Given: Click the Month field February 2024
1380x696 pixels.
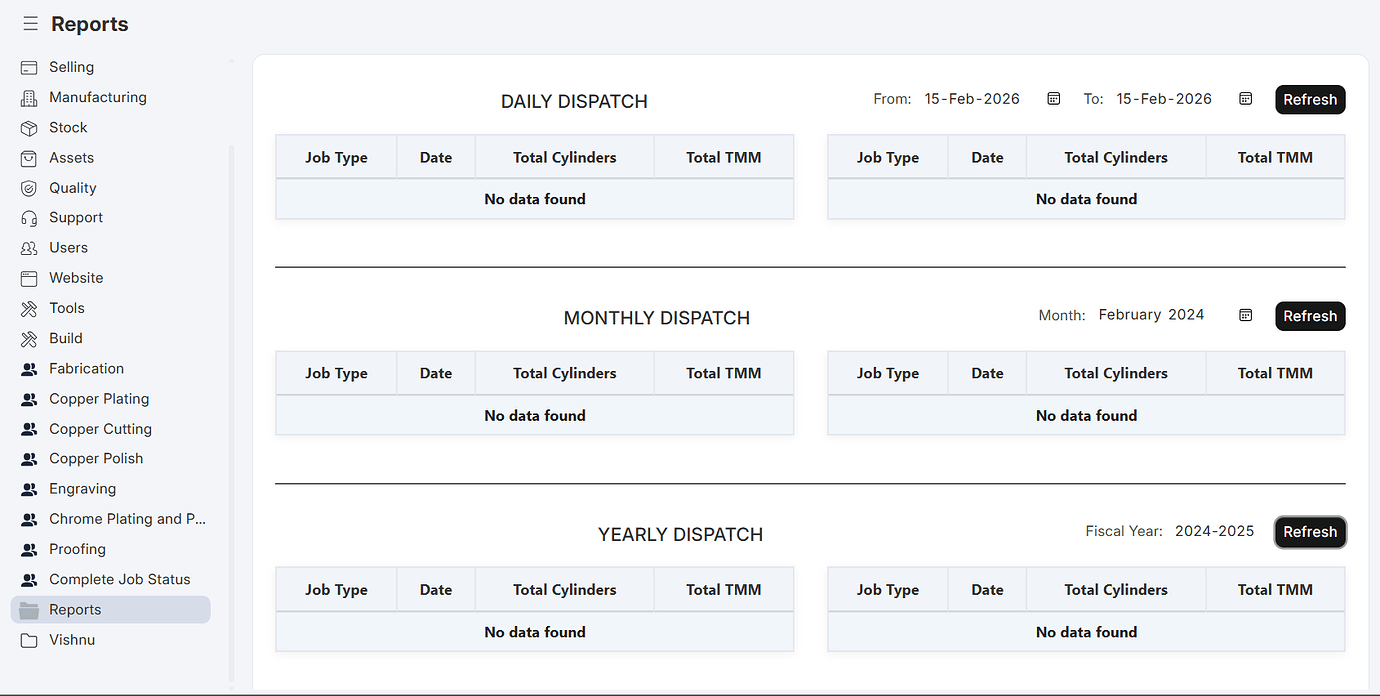Looking at the screenshot, I should [1151, 315].
